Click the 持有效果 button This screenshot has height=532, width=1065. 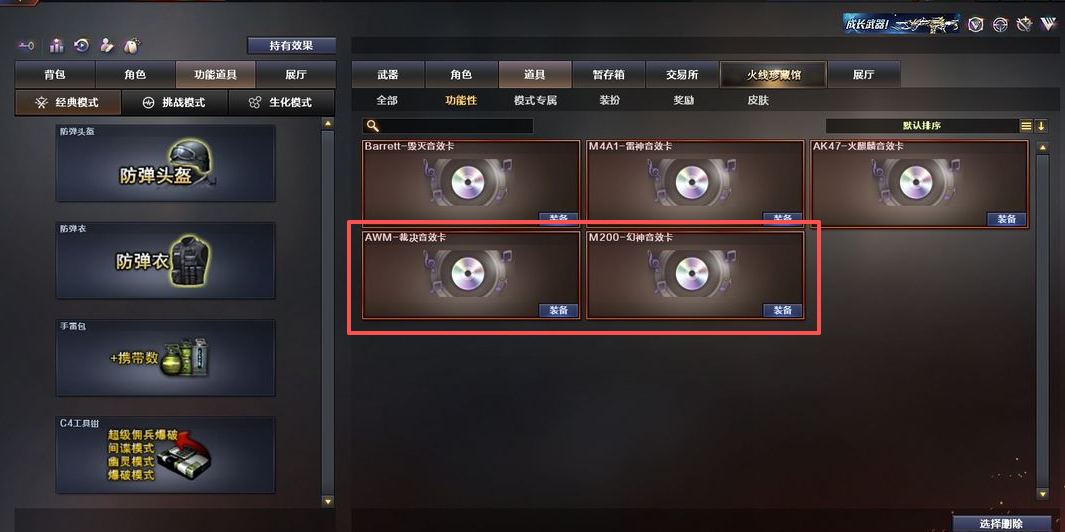(x=291, y=46)
